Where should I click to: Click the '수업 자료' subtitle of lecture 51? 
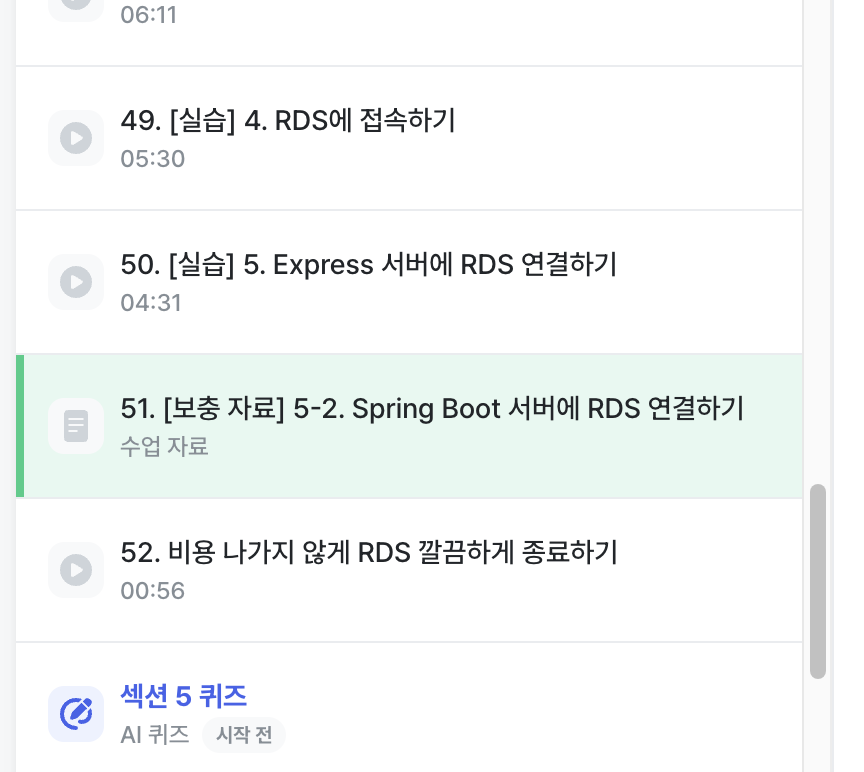pyautogui.click(x=164, y=446)
